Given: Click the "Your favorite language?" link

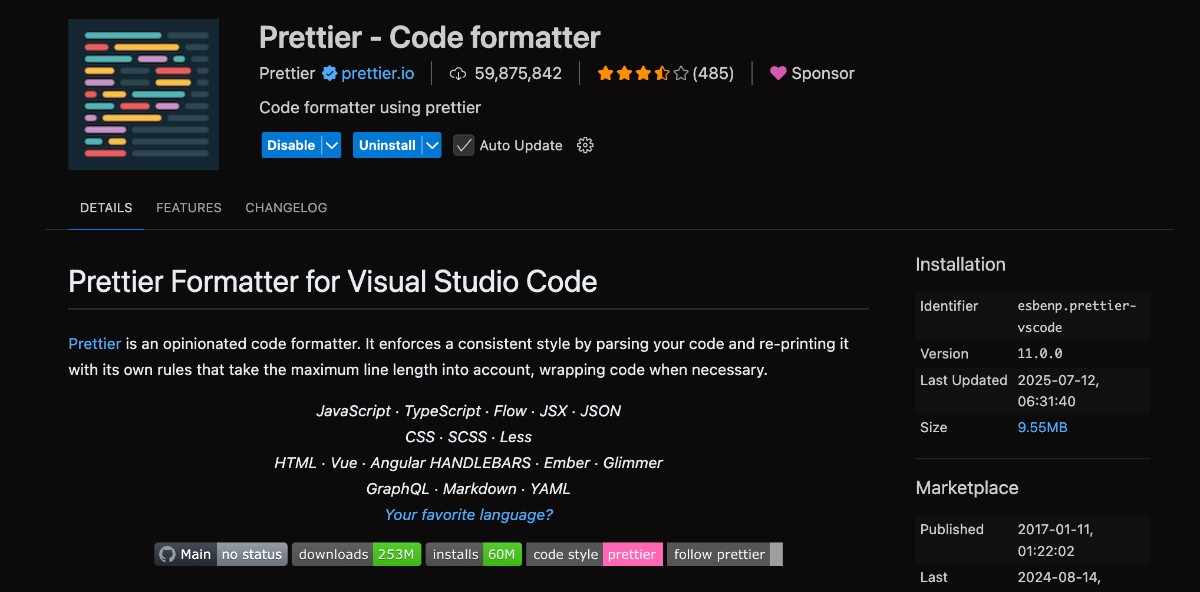Looking at the screenshot, I should (468, 514).
